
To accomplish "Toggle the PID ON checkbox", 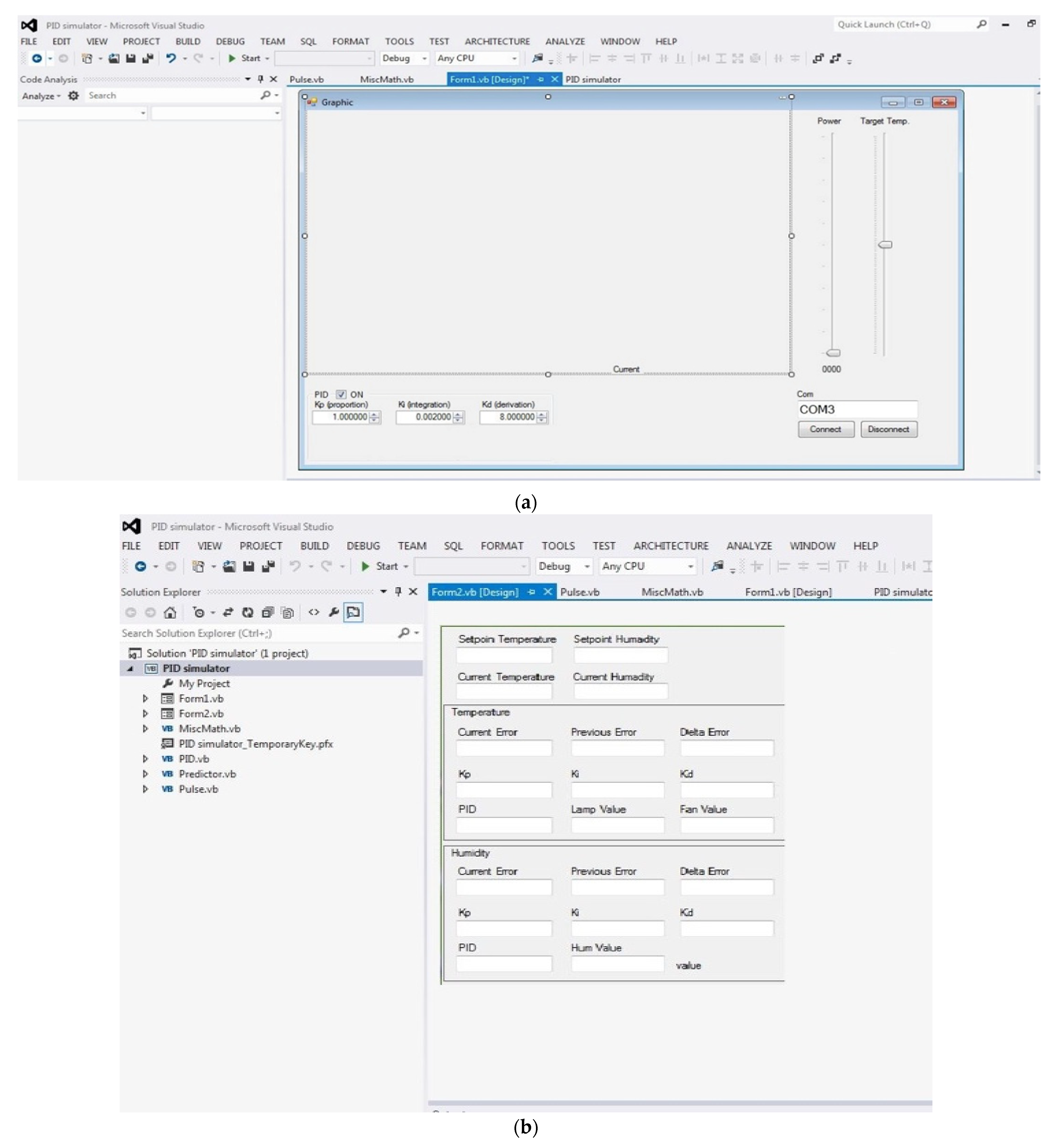I will click(x=341, y=395).
